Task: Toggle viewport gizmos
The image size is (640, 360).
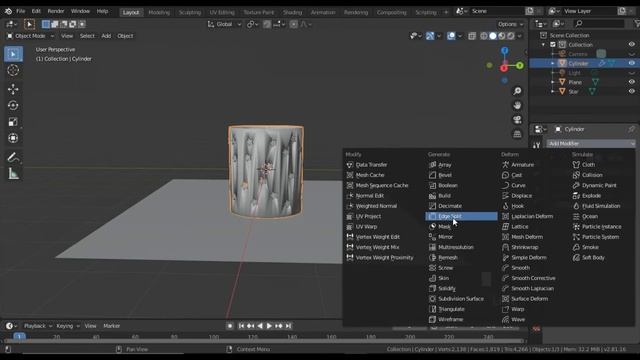Action: pyautogui.click(x=430, y=36)
